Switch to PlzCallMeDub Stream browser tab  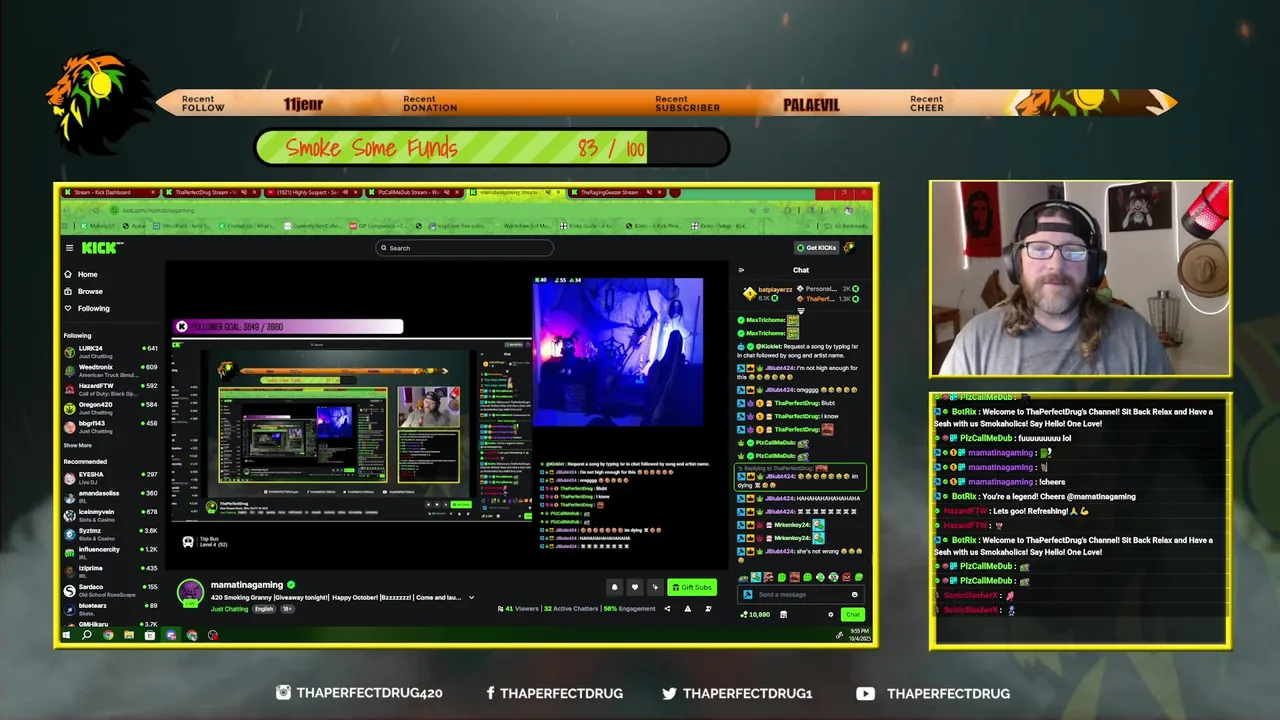click(x=414, y=192)
